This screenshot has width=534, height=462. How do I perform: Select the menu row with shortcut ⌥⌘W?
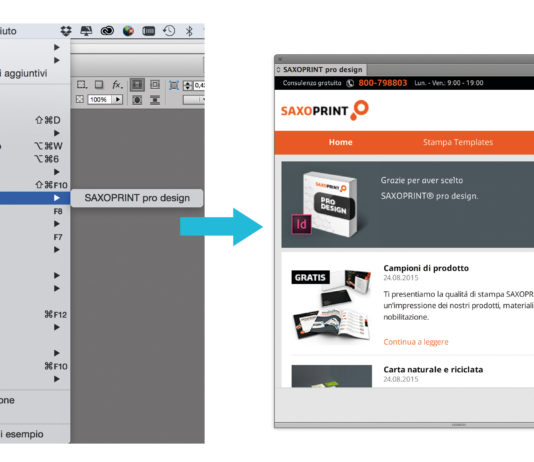click(35, 146)
